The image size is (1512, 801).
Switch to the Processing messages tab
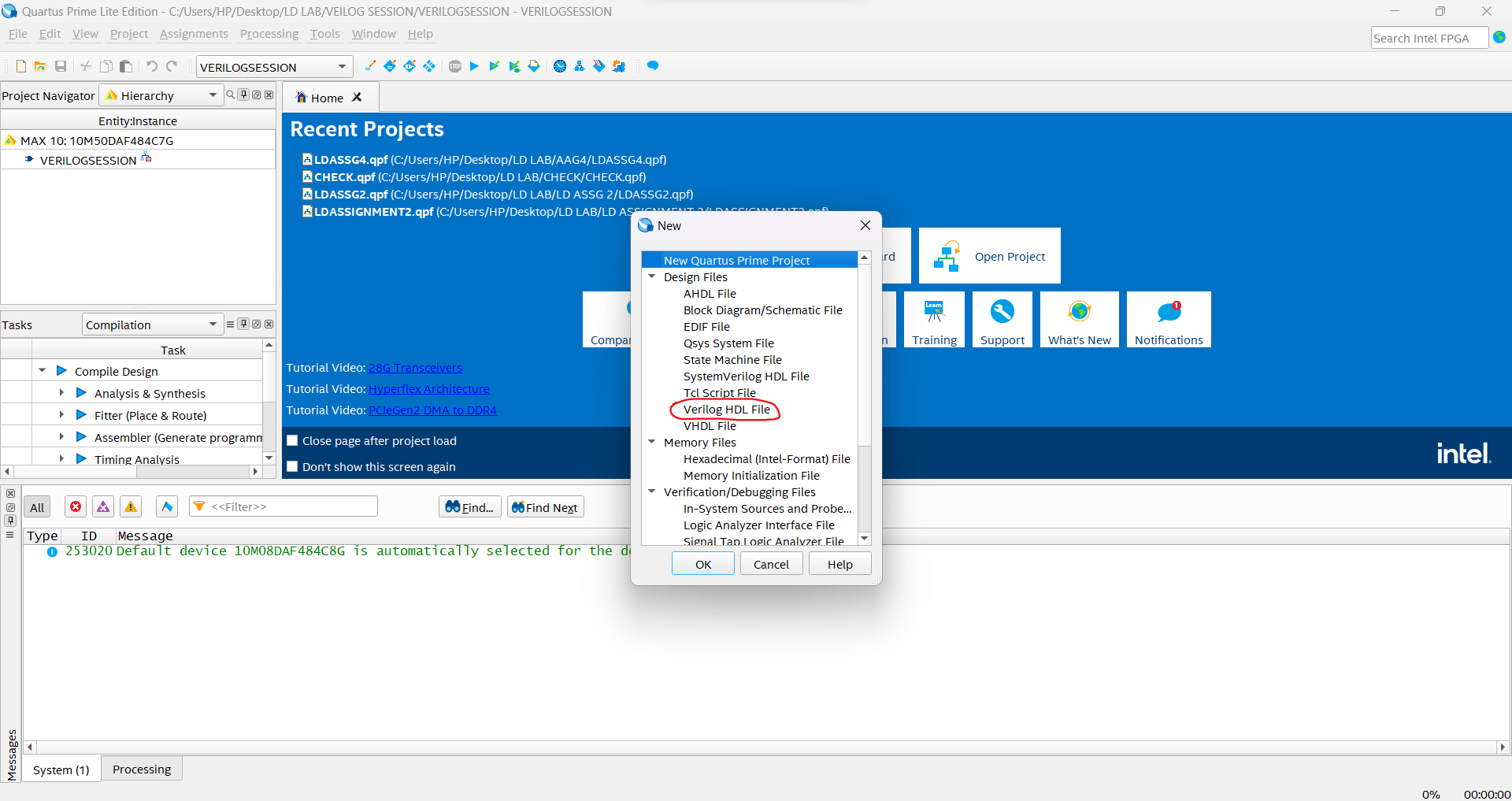coord(142,769)
